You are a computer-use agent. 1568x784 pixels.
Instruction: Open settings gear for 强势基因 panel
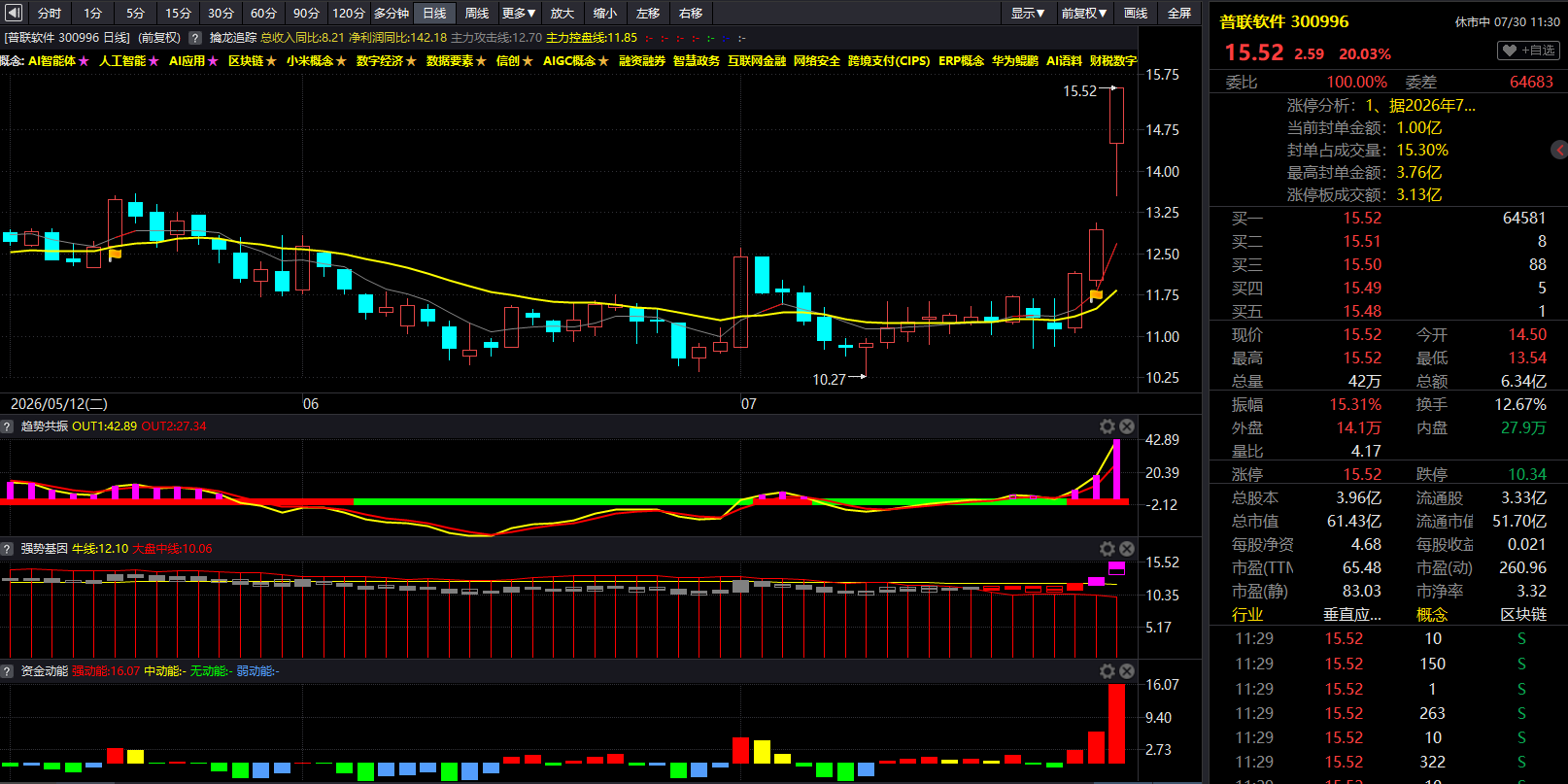pos(1107,549)
